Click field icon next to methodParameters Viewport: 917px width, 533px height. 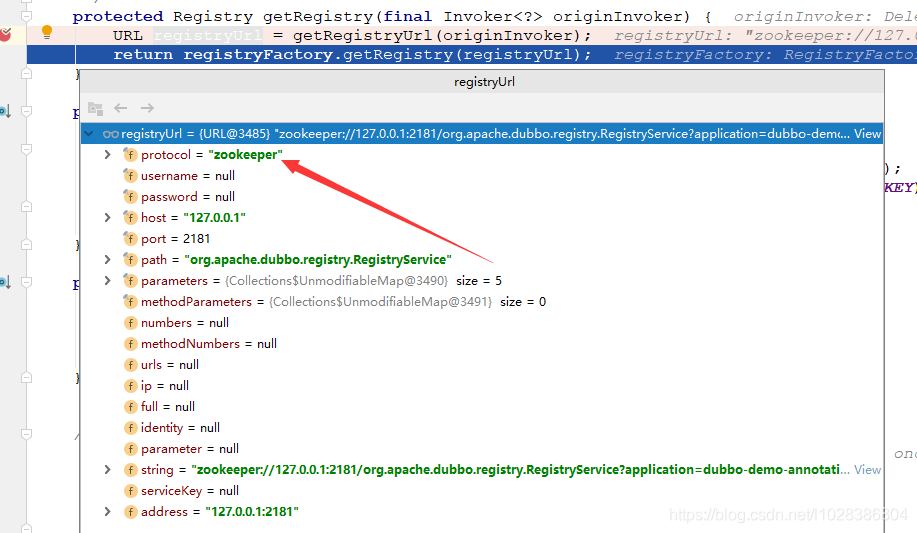coord(130,302)
